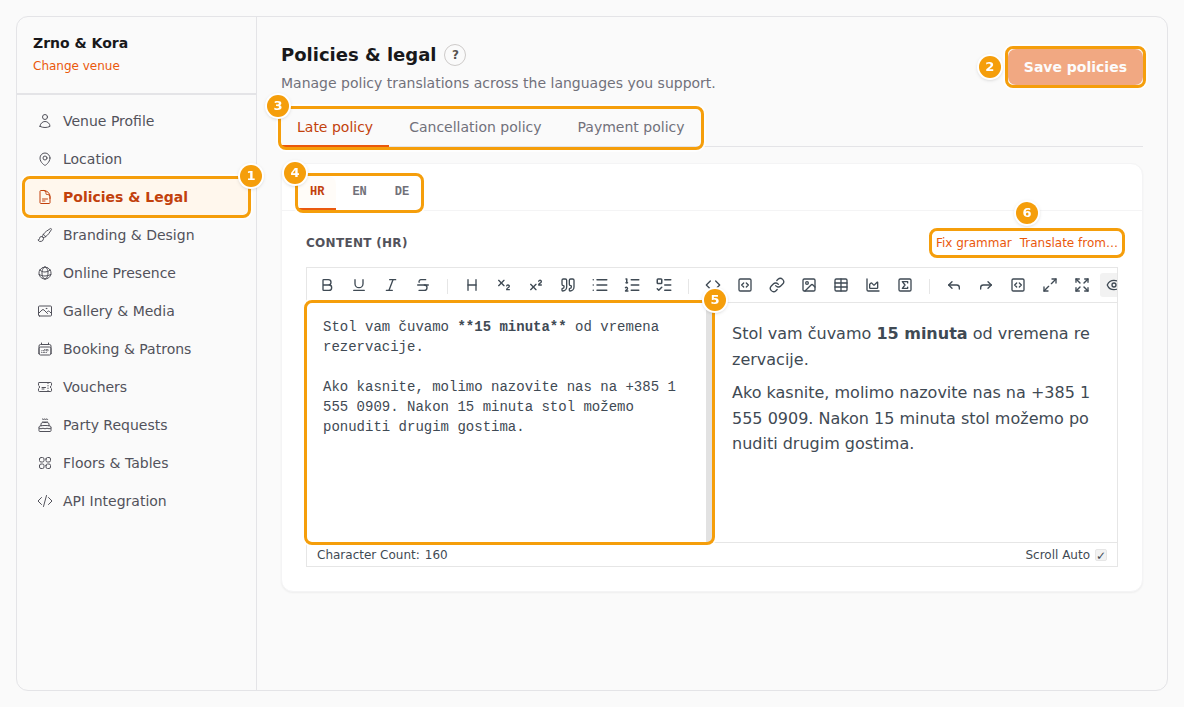Switch to the DE language tab

click(x=402, y=191)
